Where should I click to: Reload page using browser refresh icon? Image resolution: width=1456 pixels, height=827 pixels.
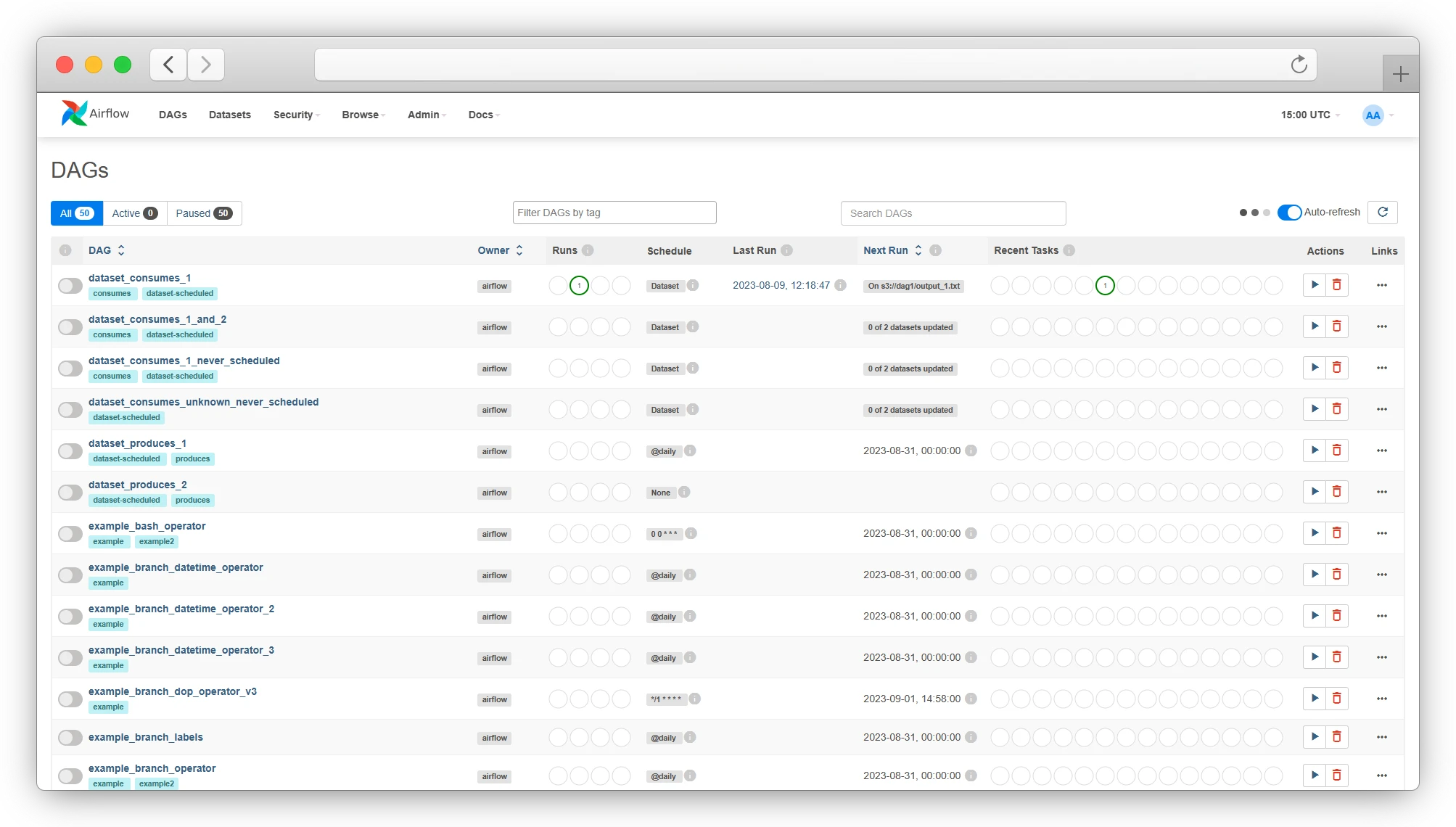click(x=1299, y=65)
